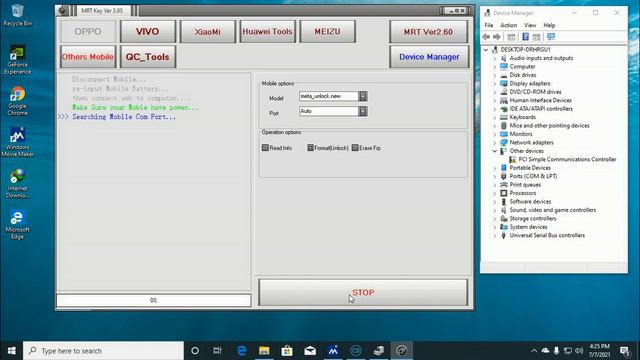Expand the Ports (COM & LPT) node
The image size is (640, 360).
[x=495, y=176]
